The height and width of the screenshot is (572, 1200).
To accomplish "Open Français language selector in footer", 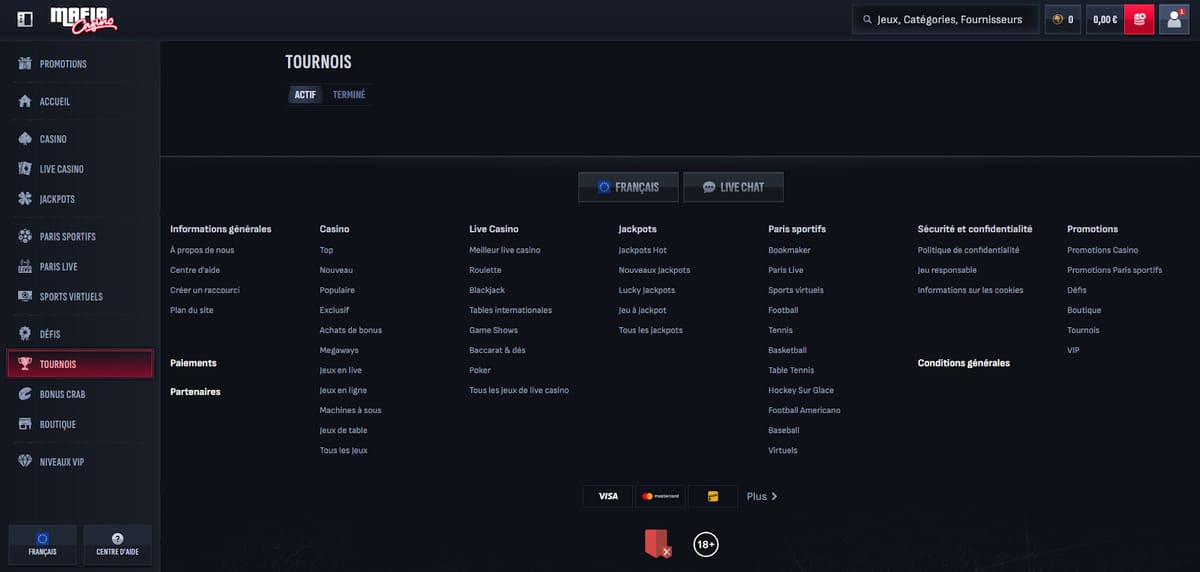I will pyautogui.click(x=628, y=187).
